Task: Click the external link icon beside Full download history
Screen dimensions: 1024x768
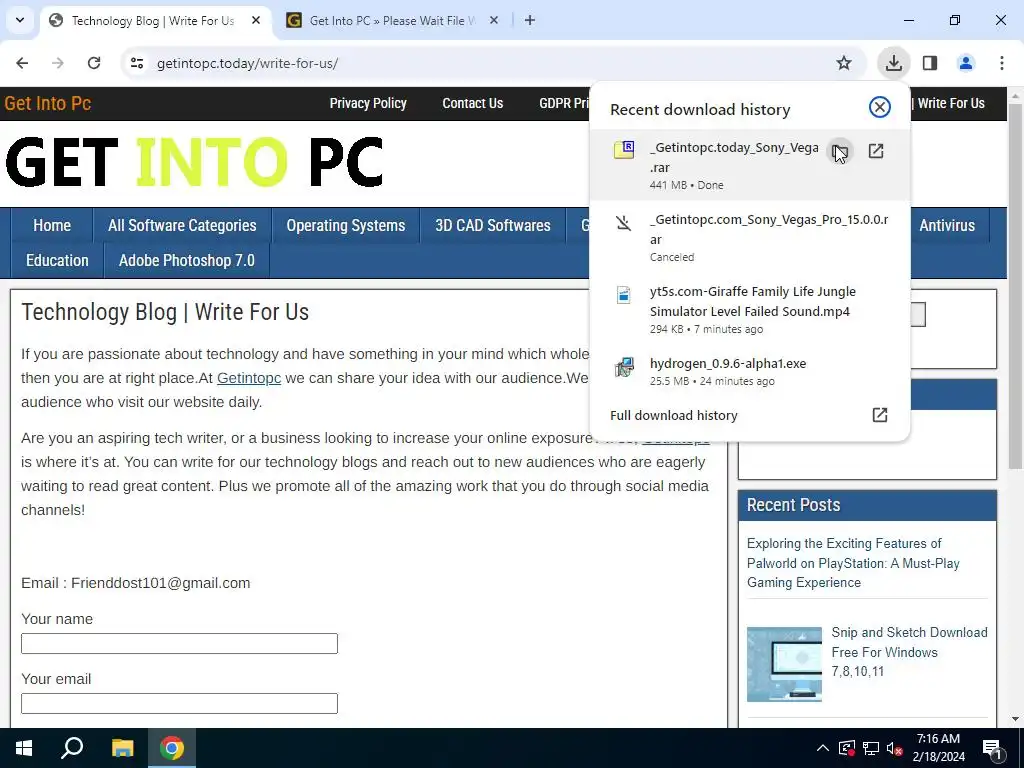Action: click(880, 415)
